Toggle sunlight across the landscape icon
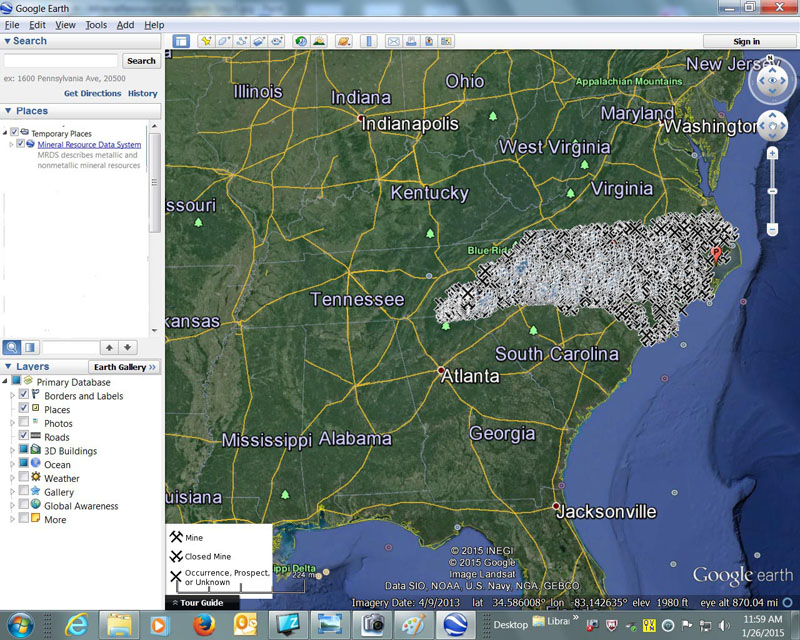The width and height of the screenshot is (800, 640). (x=319, y=41)
